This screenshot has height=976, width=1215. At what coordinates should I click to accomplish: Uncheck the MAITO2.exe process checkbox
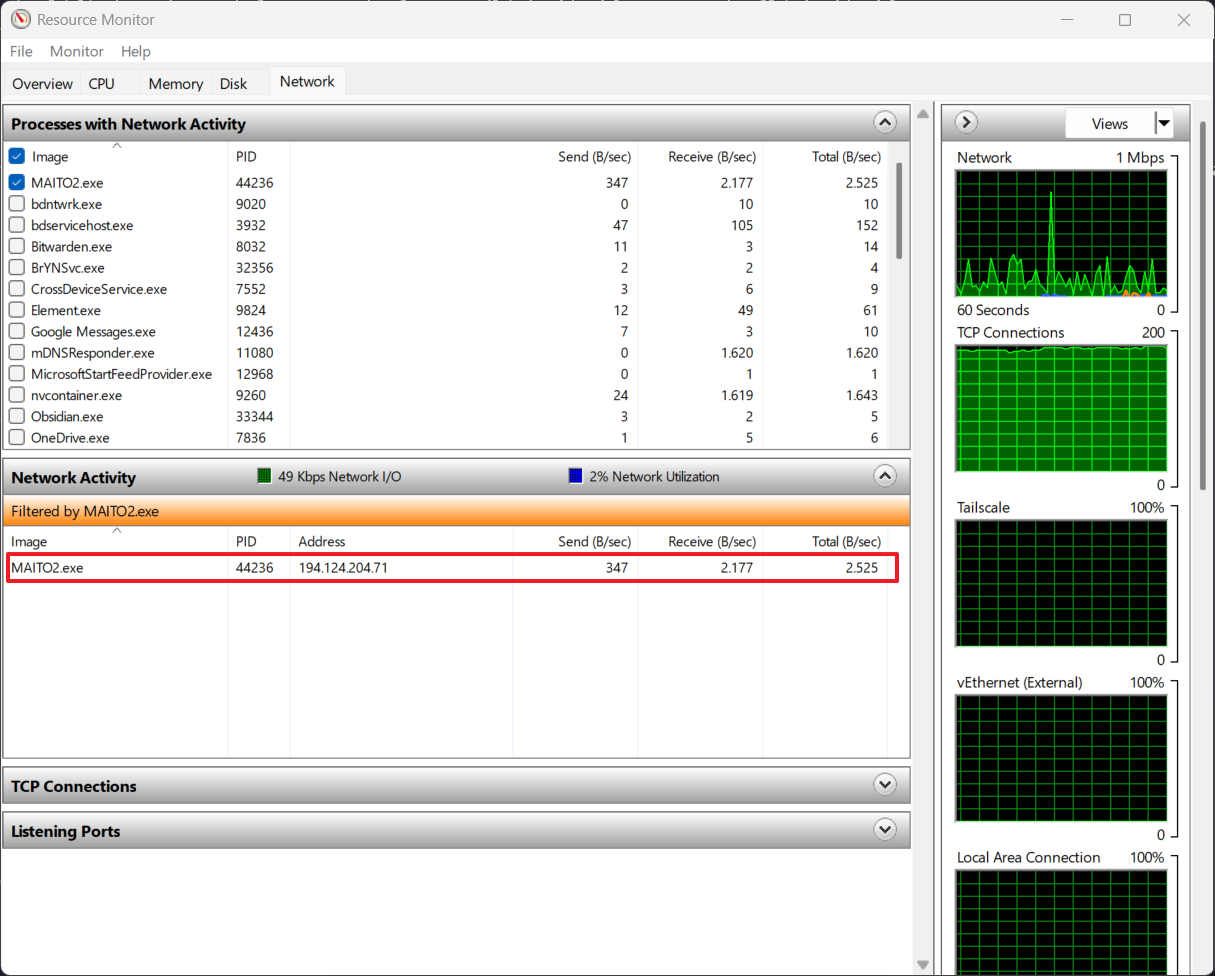[x=16, y=183]
